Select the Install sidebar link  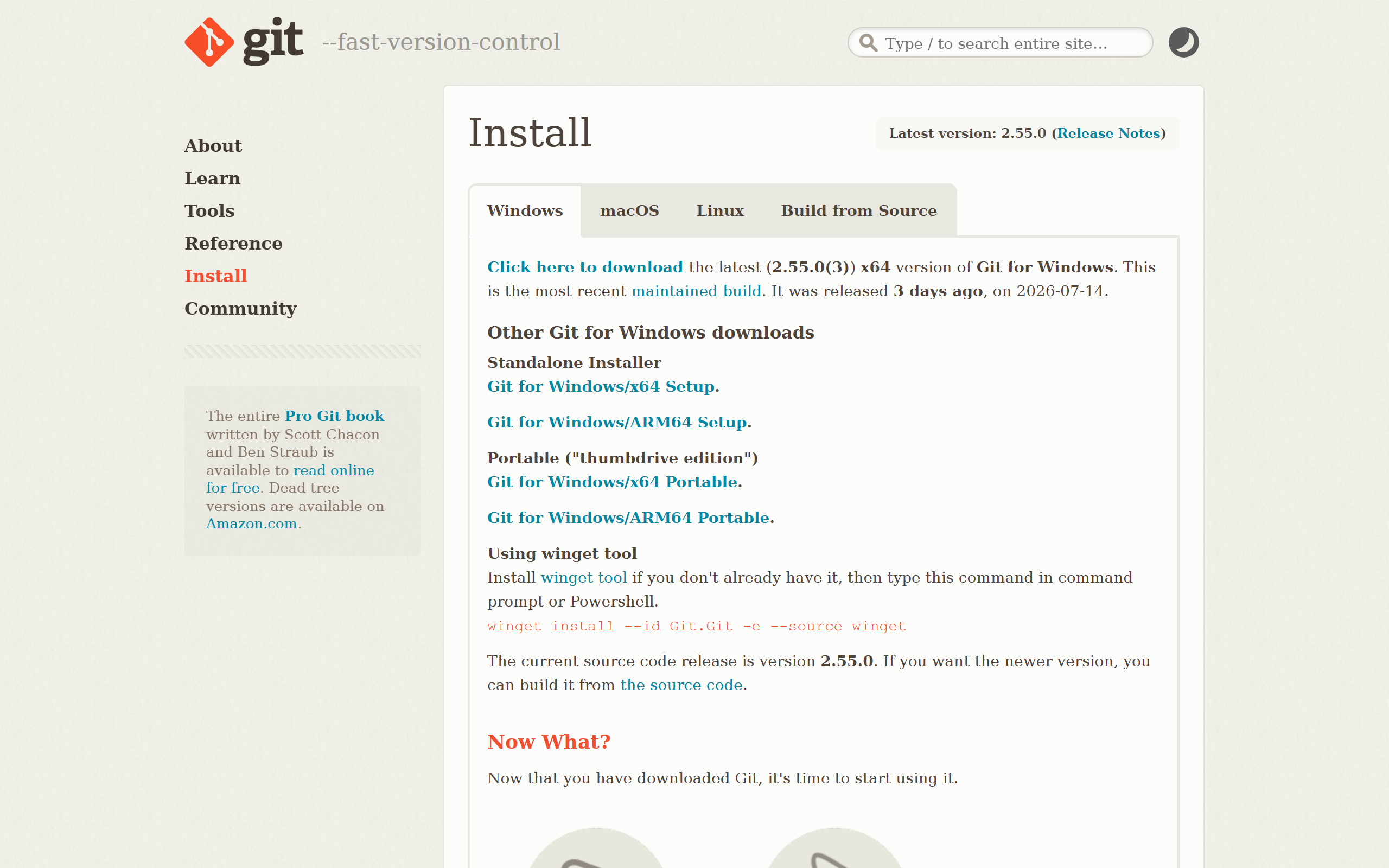(x=216, y=276)
